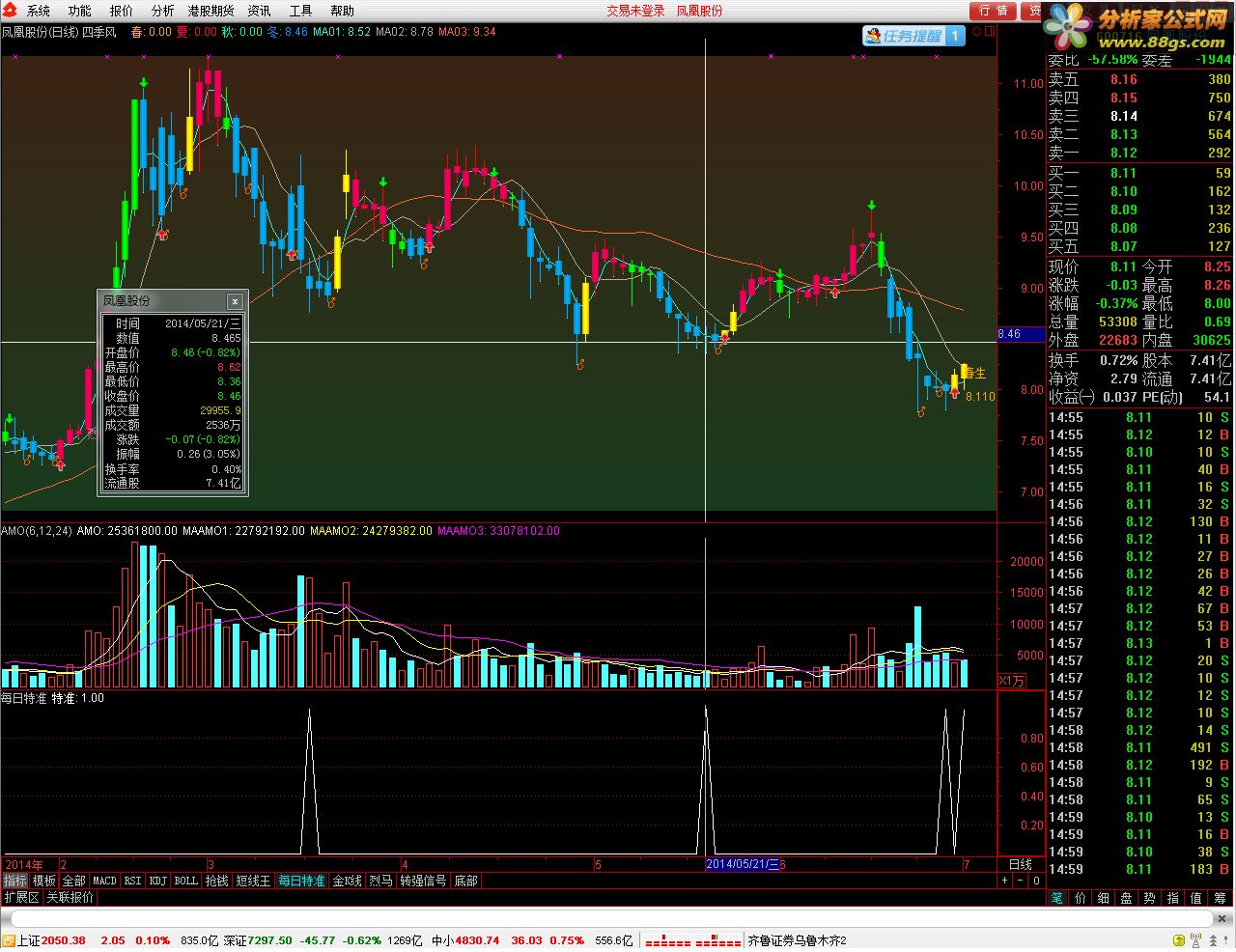Select the 价 tab in quote panel
Screen dimensions: 1236x952
click(x=1081, y=897)
